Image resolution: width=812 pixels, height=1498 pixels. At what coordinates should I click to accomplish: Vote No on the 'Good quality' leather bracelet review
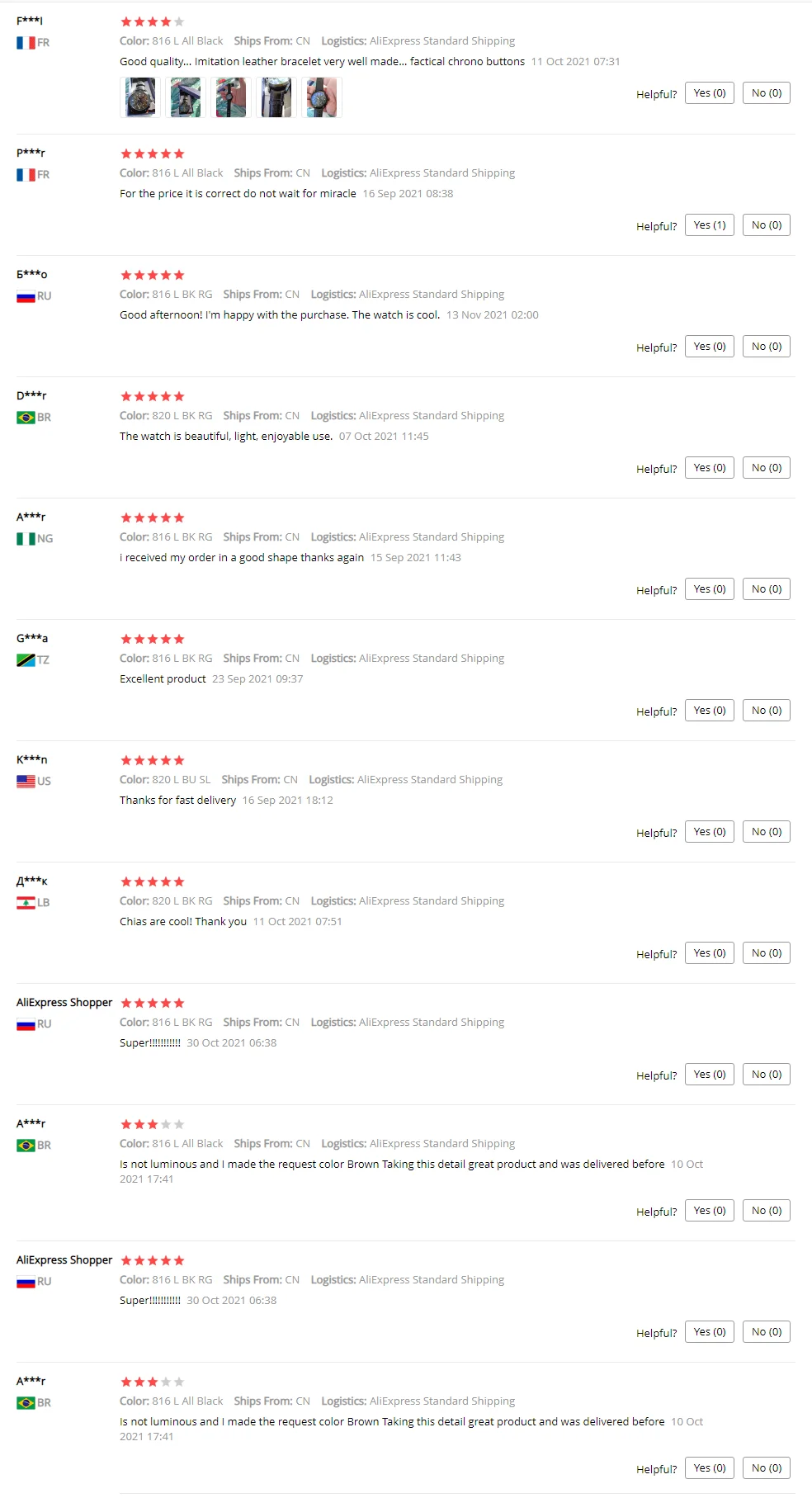pyautogui.click(x=766, y=93)
